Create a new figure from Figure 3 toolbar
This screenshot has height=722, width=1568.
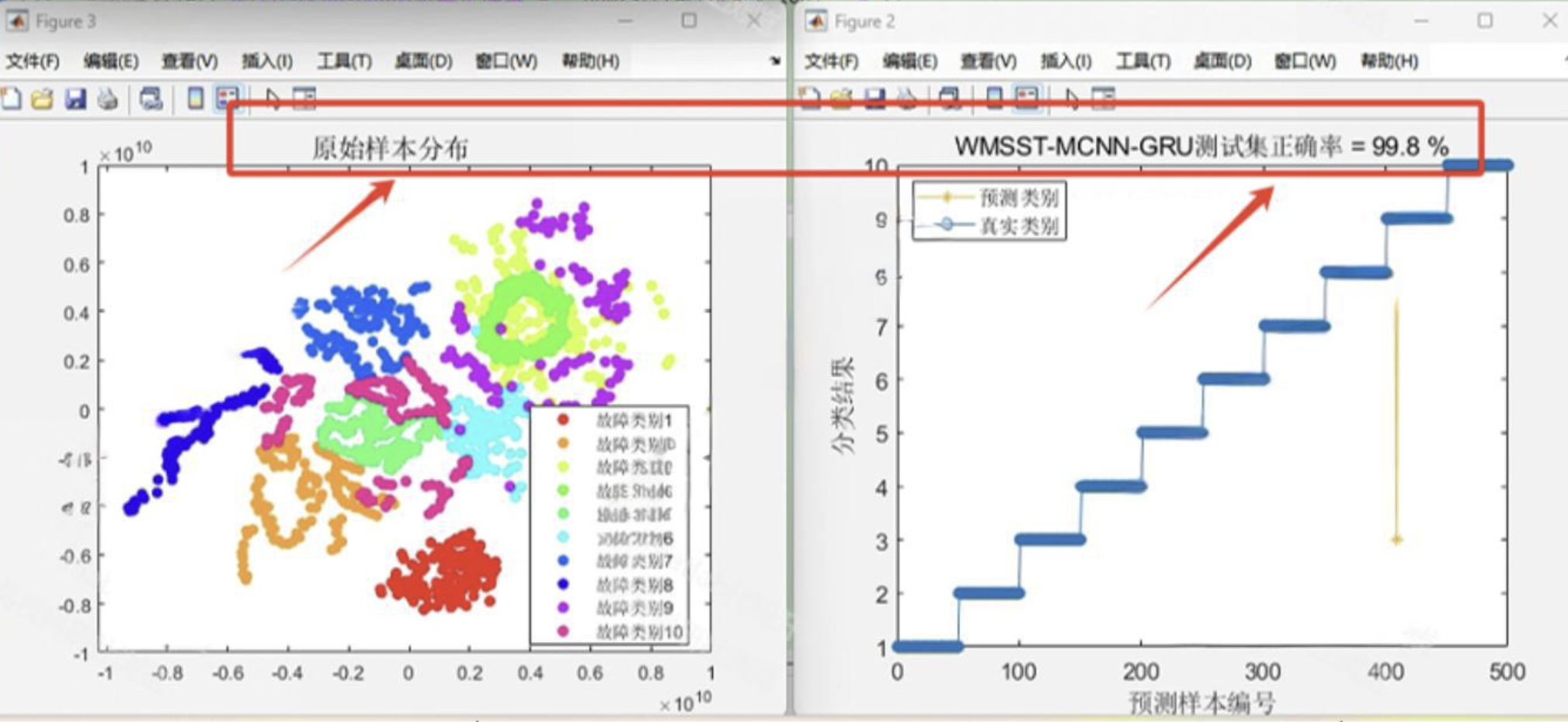pos(12,99)
